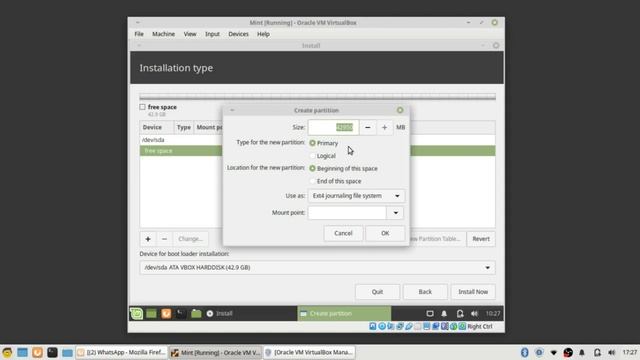The image size is (640, 360).
Task: Click volume icon in the guest tray
Action: click(x=474, y=313)
